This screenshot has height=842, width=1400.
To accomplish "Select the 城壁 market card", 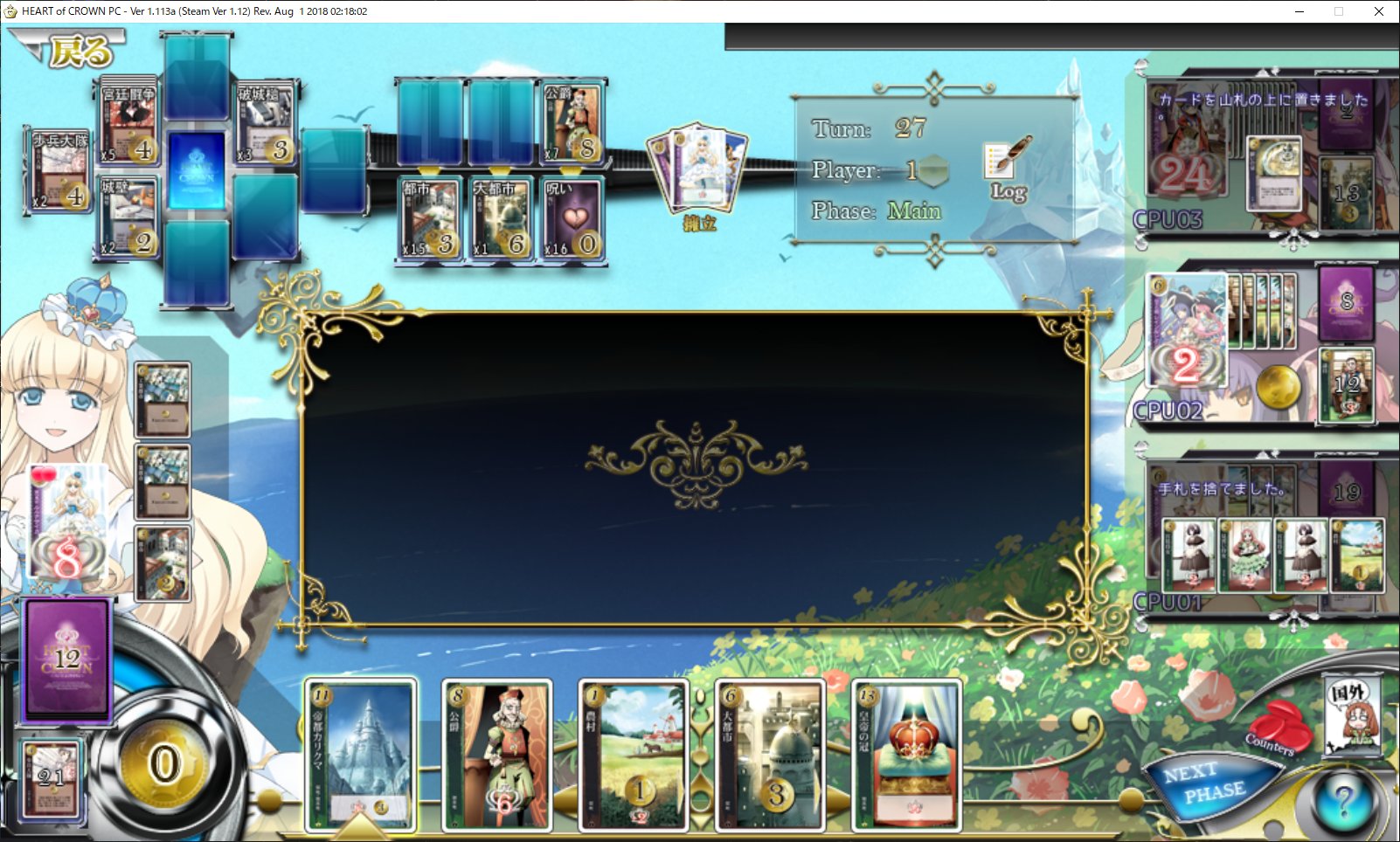I will (128, 217).
